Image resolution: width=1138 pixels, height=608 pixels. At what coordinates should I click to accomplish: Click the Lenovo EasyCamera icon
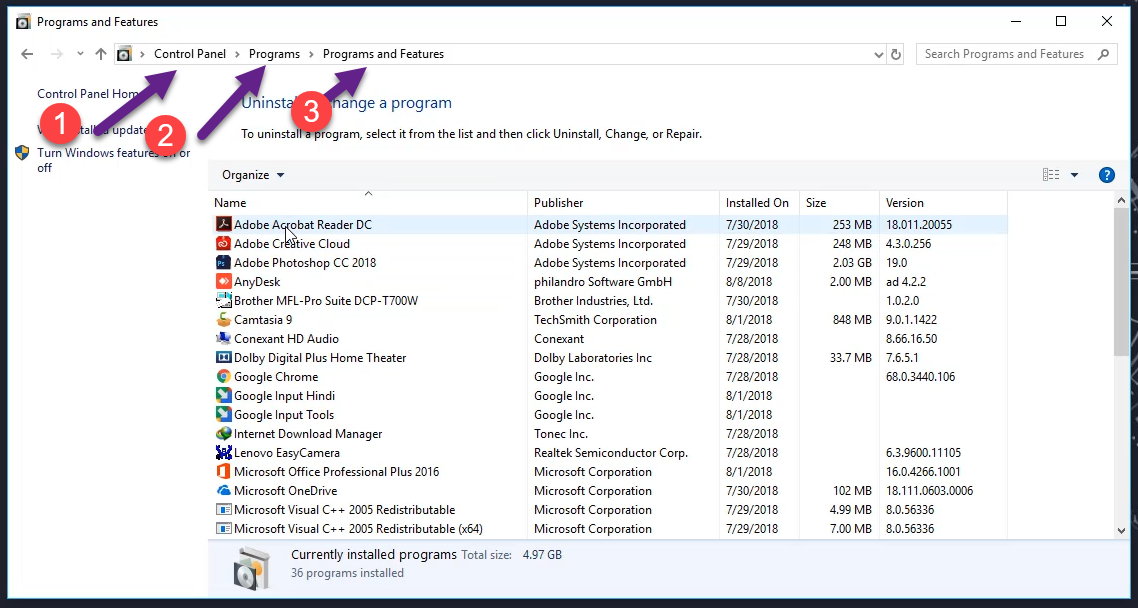tap(224, 452)
